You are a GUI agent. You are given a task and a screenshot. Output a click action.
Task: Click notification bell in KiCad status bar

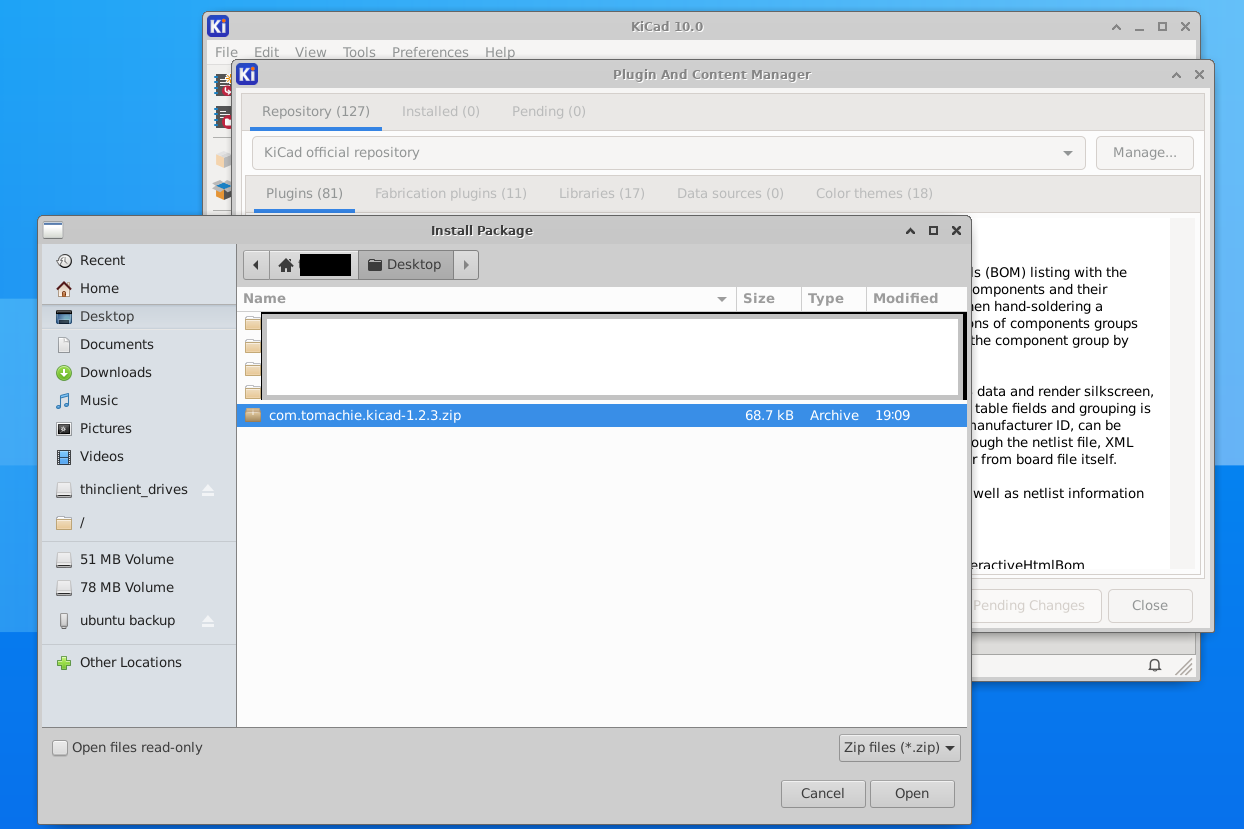point(1154,666)
